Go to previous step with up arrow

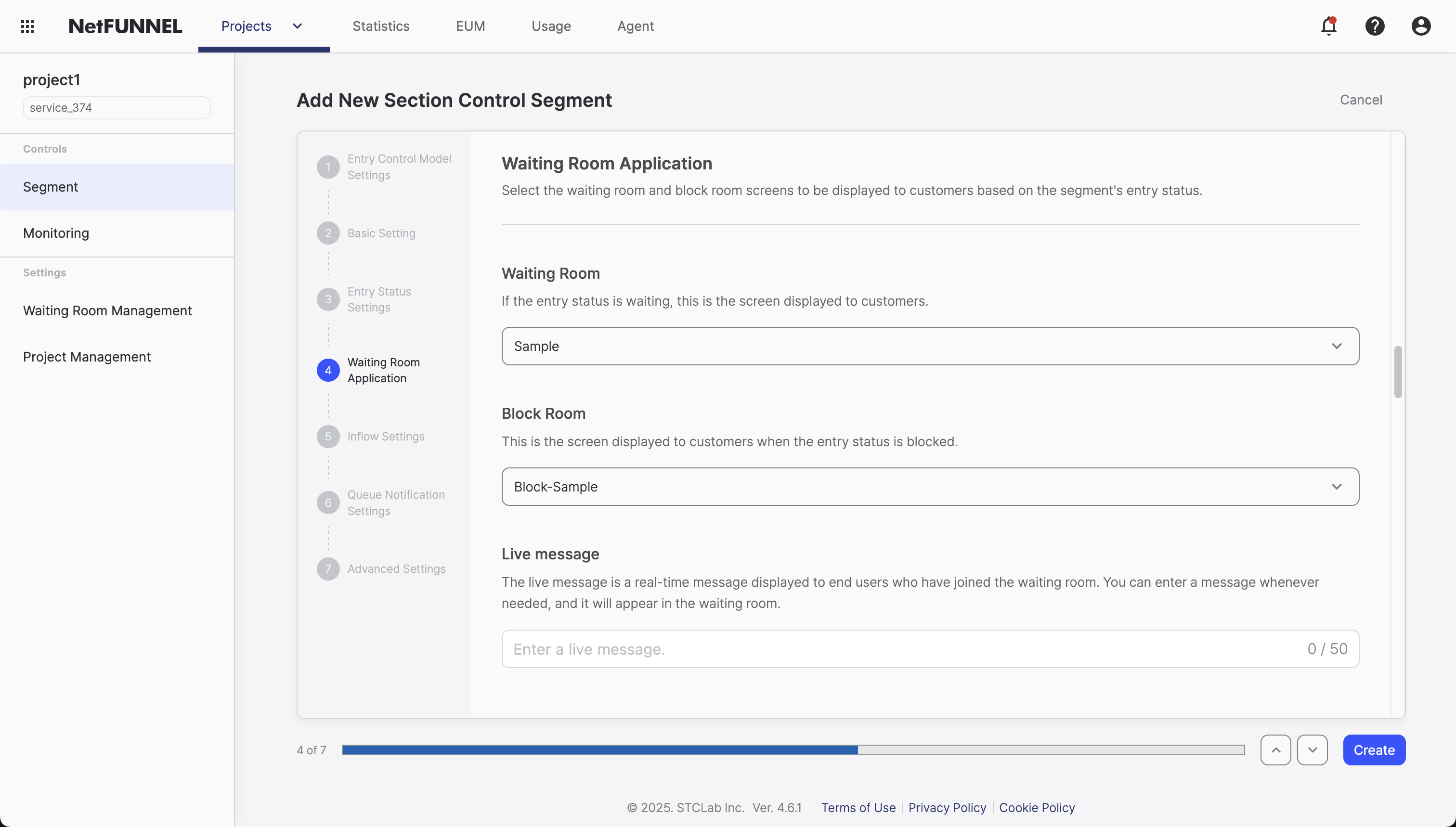coord(1275,750)
